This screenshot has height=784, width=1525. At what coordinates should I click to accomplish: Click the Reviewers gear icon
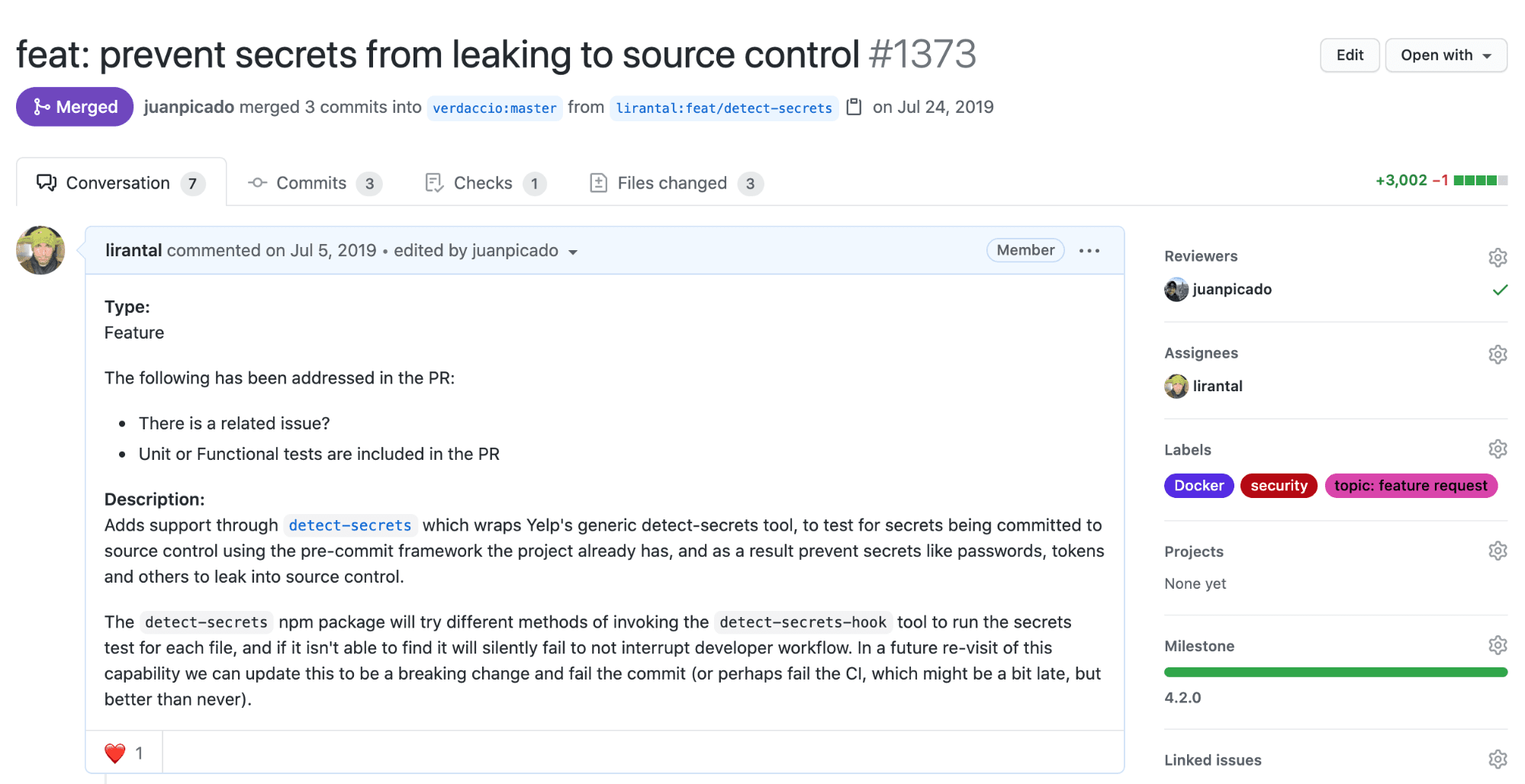(1497, 257)
